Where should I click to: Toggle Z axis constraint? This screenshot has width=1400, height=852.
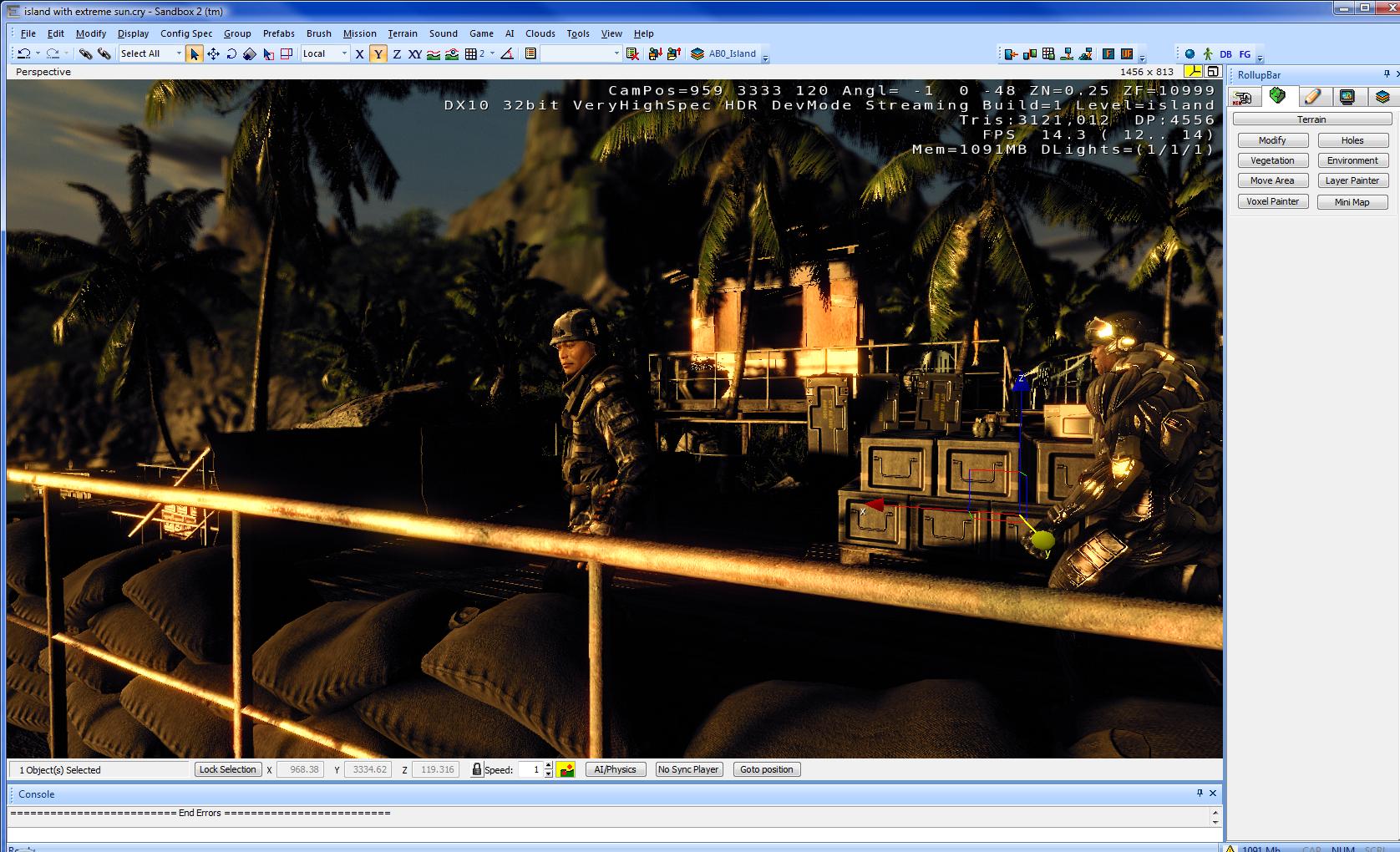[x=397, y=53]
